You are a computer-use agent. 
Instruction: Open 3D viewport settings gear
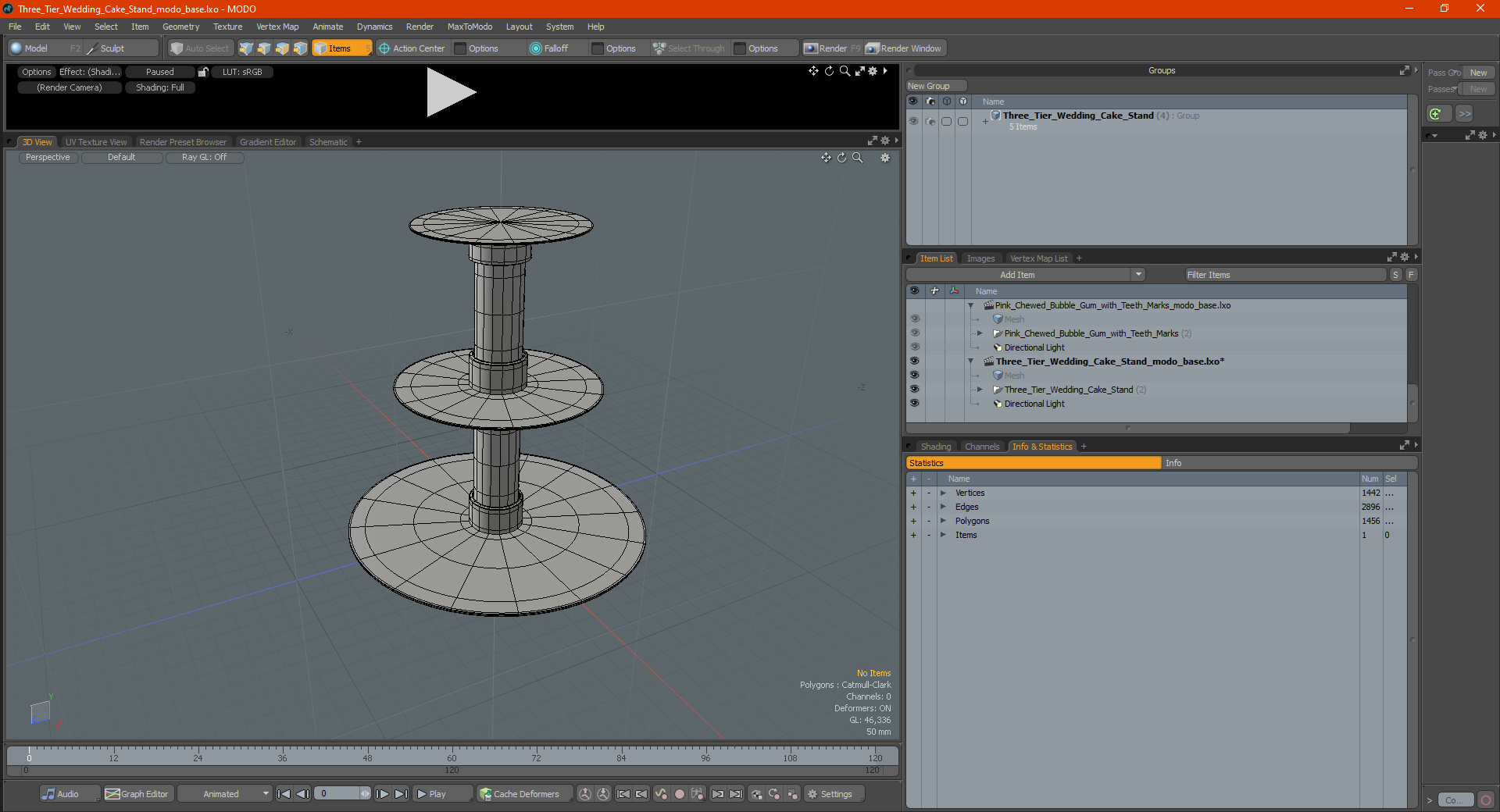pos(885,158)
